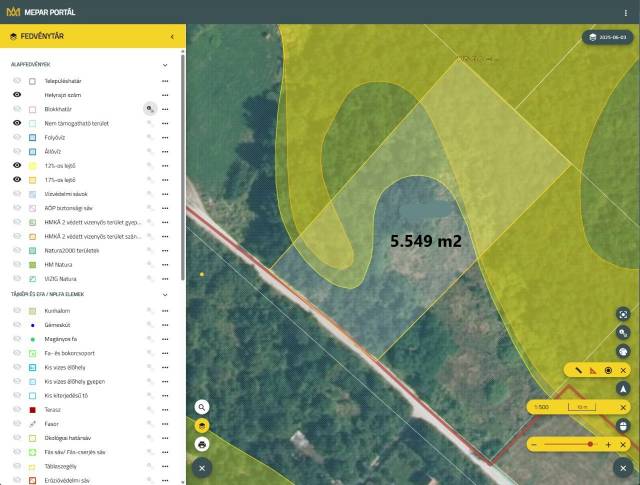Select the line distance measuring tool
640x485 pixels.
coord(579,370)
